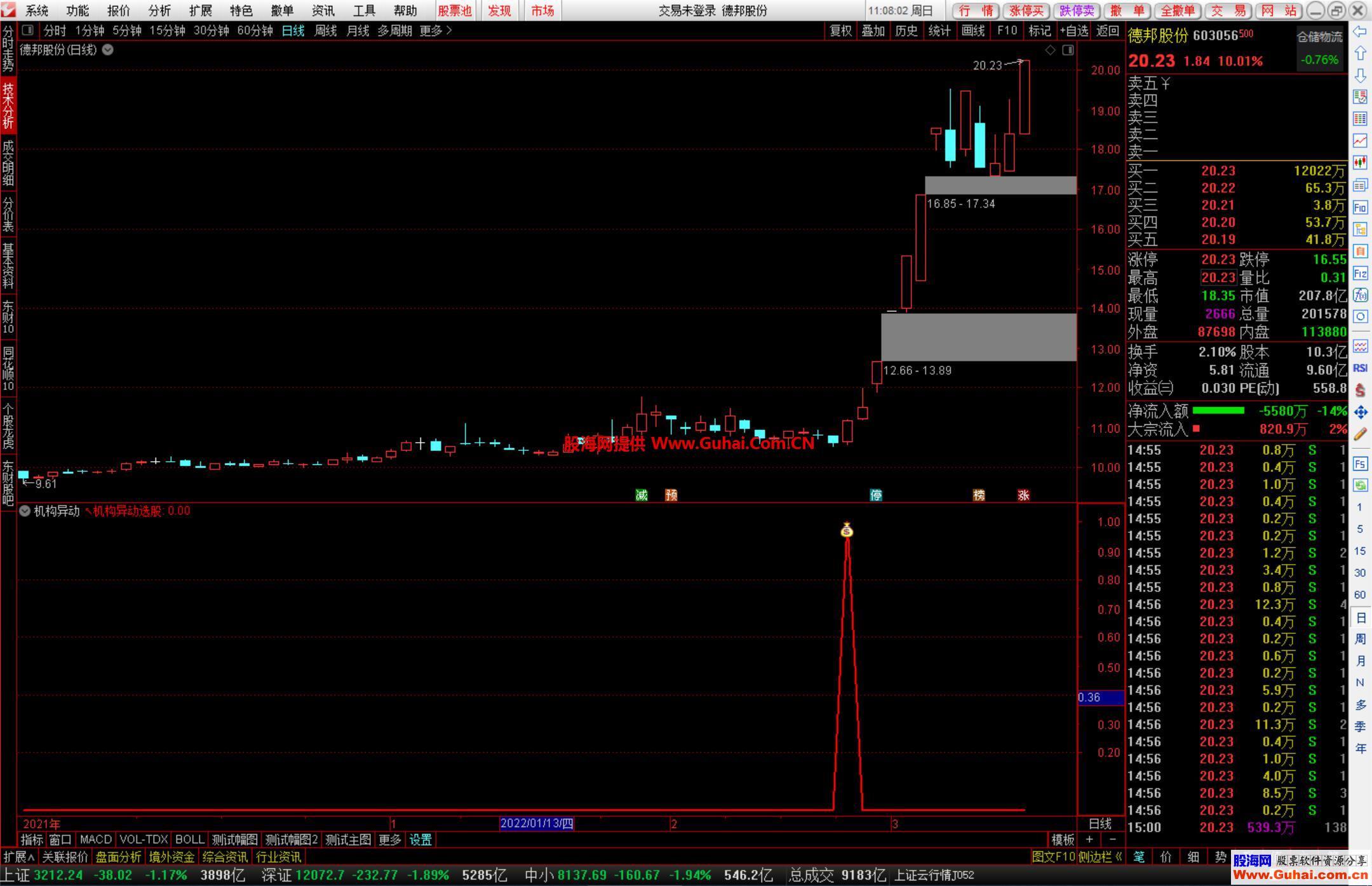Click the upper gray gap zone 16.85-17.34

pos(1000,185)
